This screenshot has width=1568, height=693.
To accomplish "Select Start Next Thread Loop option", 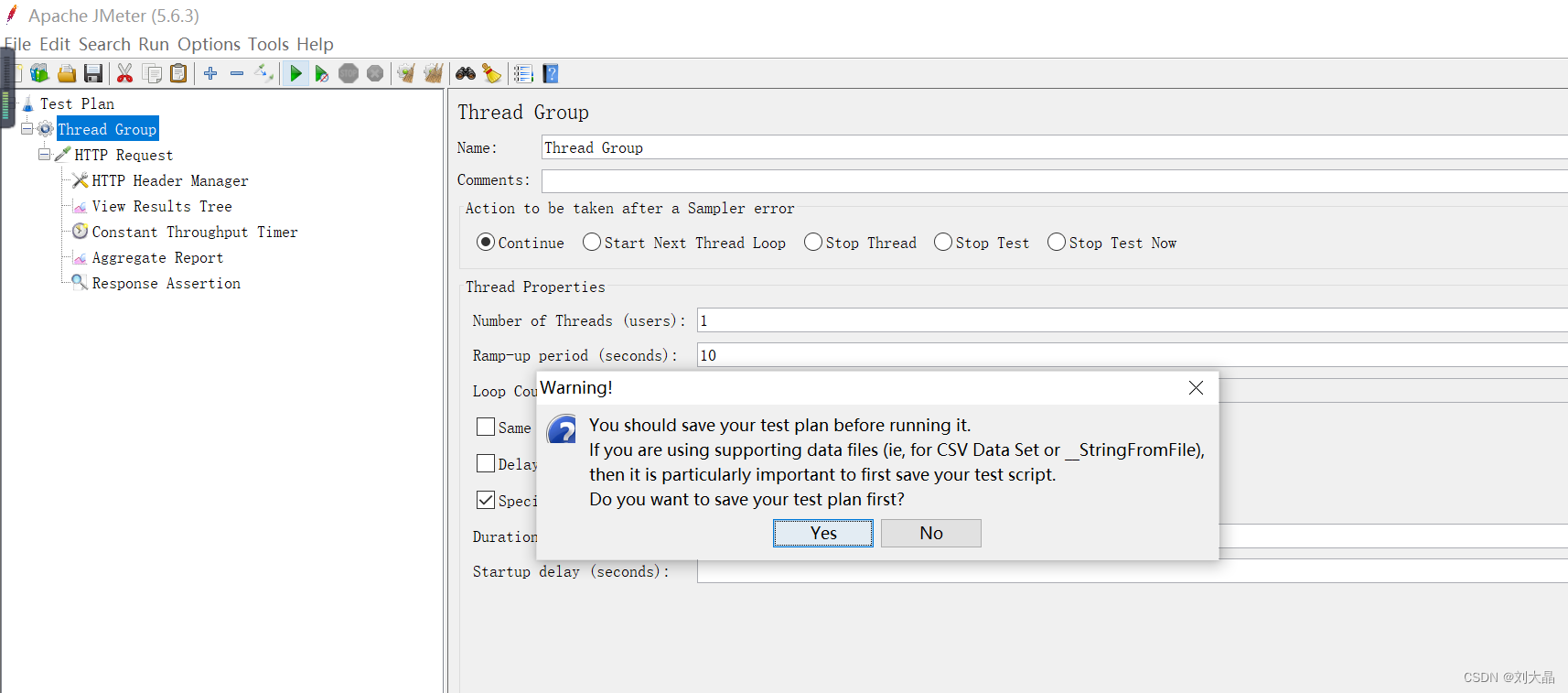I will pyautogui.click(x=592, y=242).
